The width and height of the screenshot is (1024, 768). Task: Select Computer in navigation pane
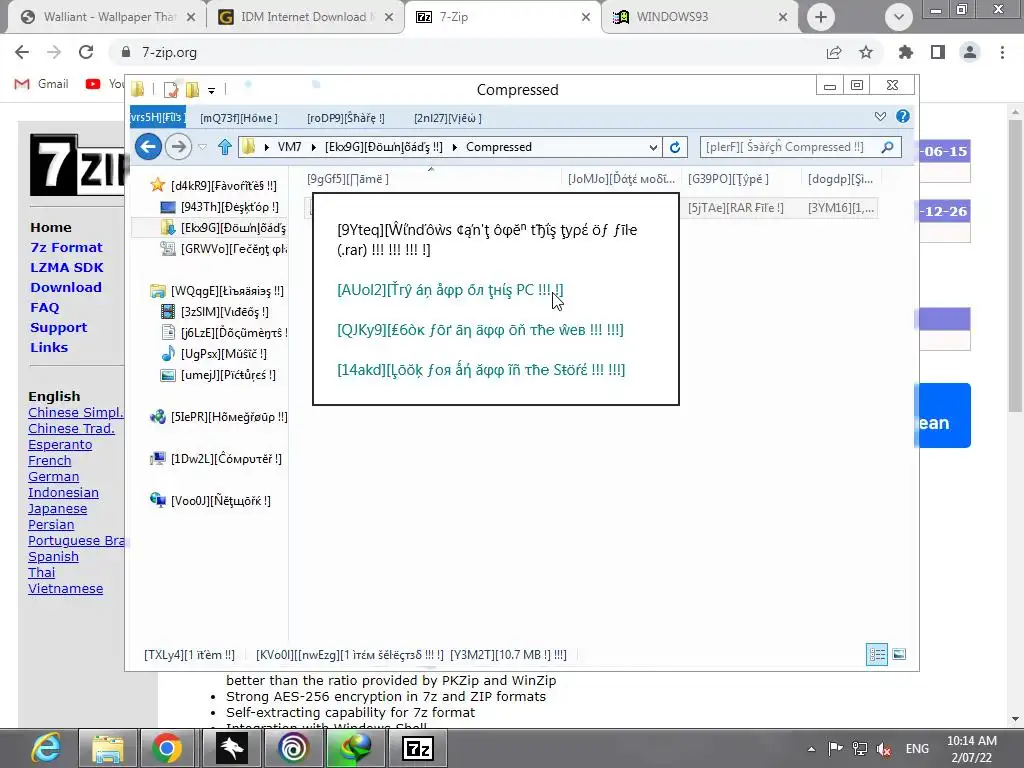tap(216, 458)
